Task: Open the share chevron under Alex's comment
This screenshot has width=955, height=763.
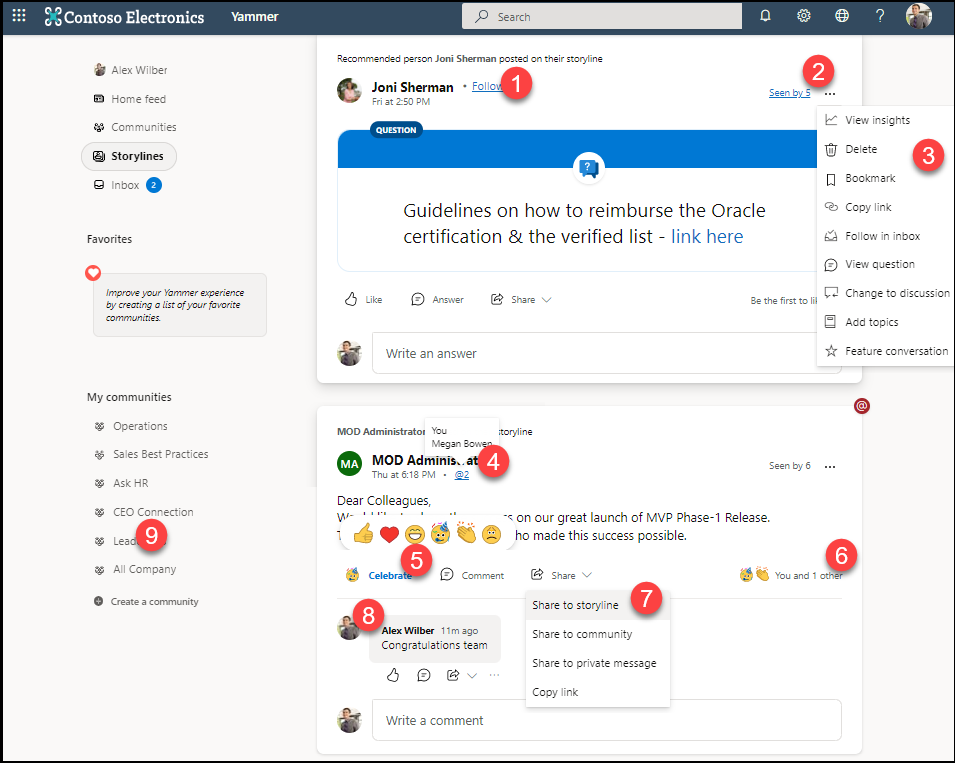Action: 472,675
